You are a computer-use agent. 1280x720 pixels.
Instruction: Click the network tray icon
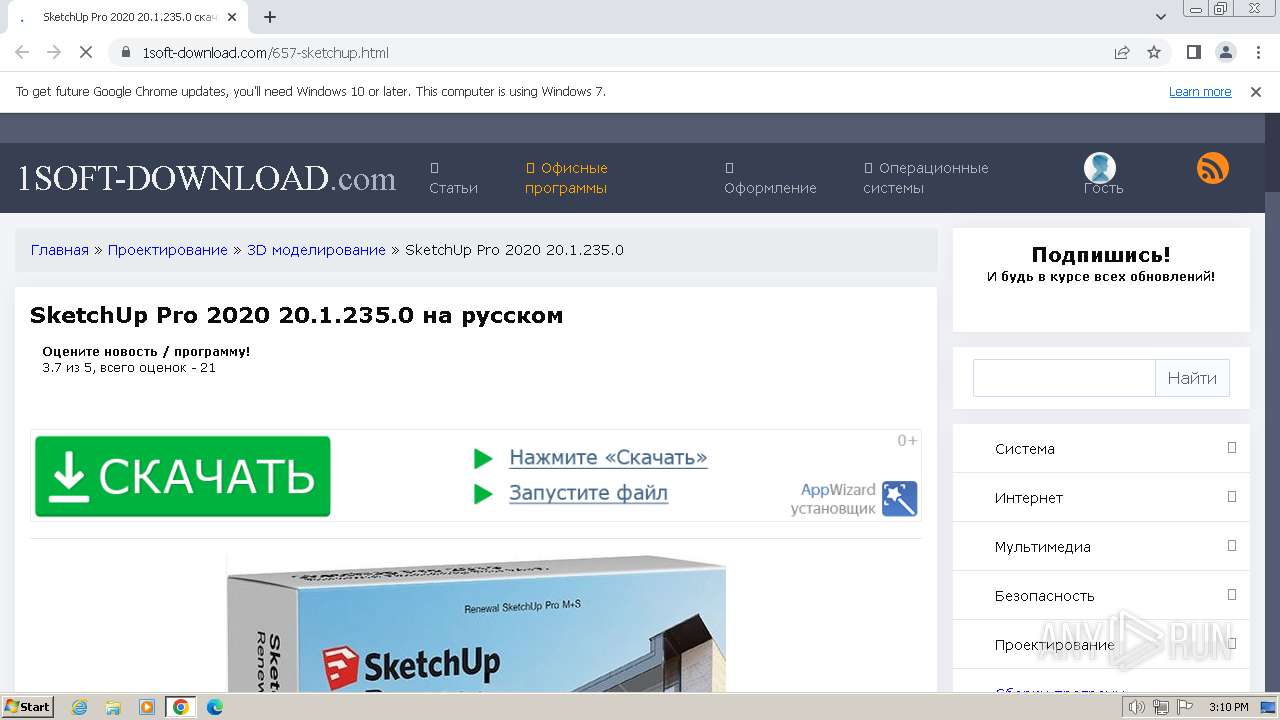pos(1160,707)
